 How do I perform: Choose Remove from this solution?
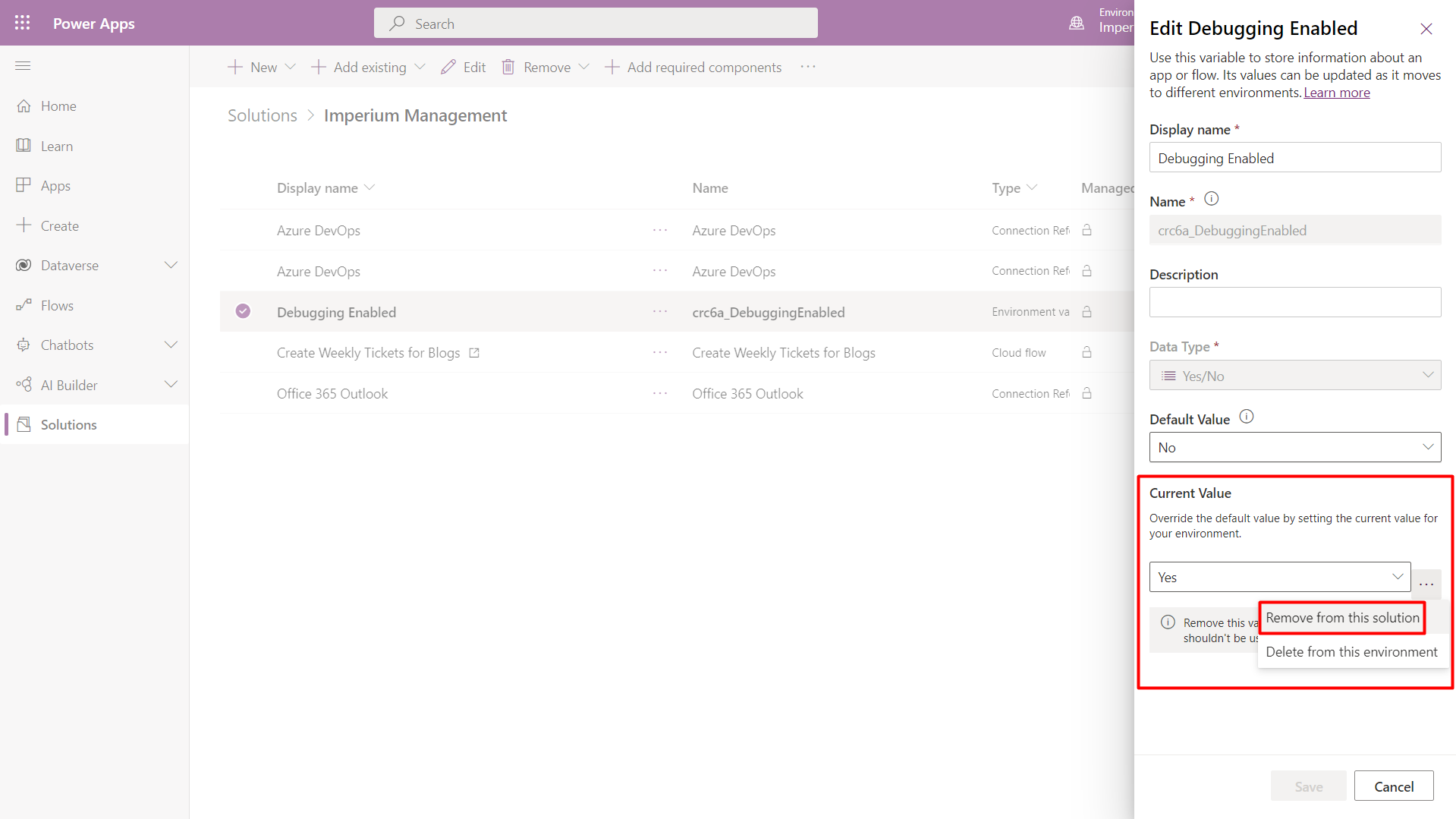(x=1341, y=618)
